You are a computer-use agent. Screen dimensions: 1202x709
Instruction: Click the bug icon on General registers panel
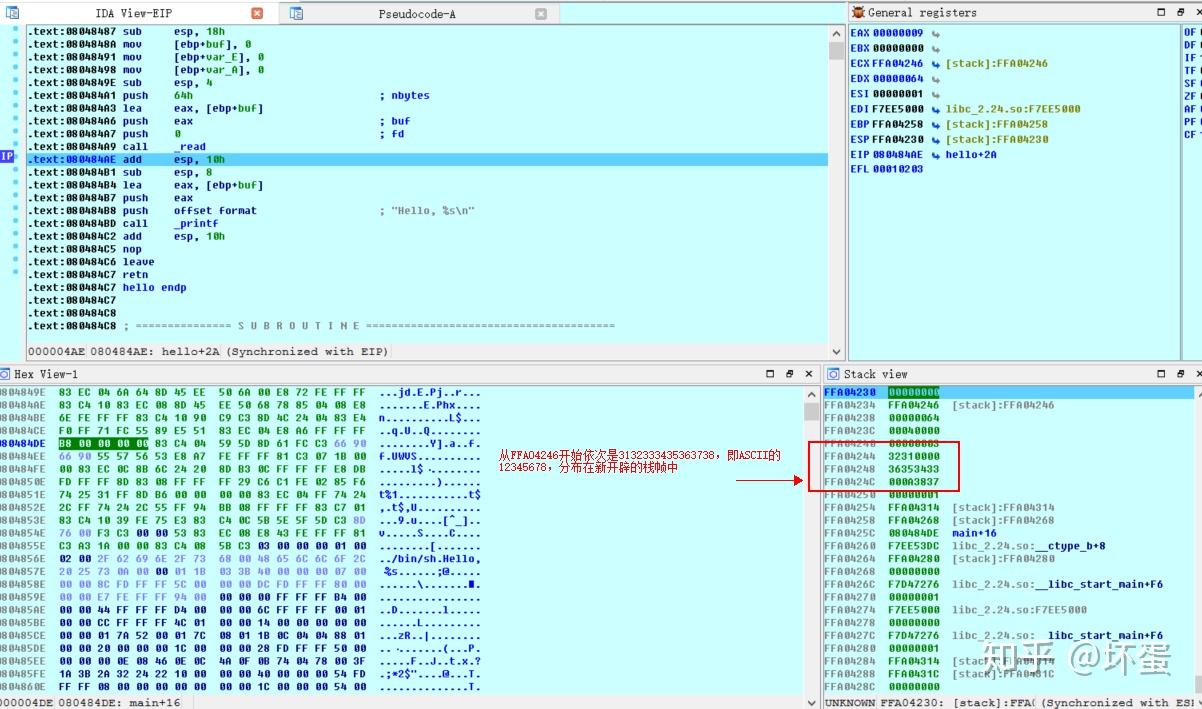coord(857,12)
